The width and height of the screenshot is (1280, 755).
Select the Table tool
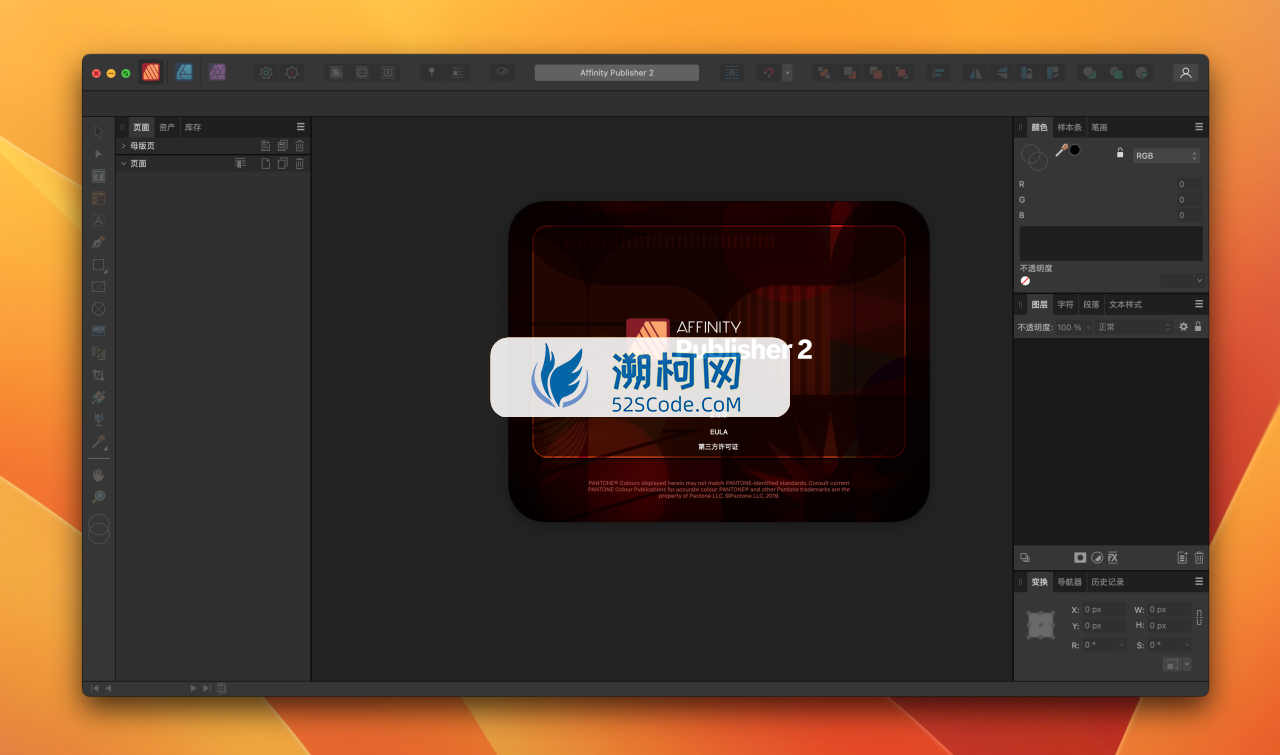[98, 198]
